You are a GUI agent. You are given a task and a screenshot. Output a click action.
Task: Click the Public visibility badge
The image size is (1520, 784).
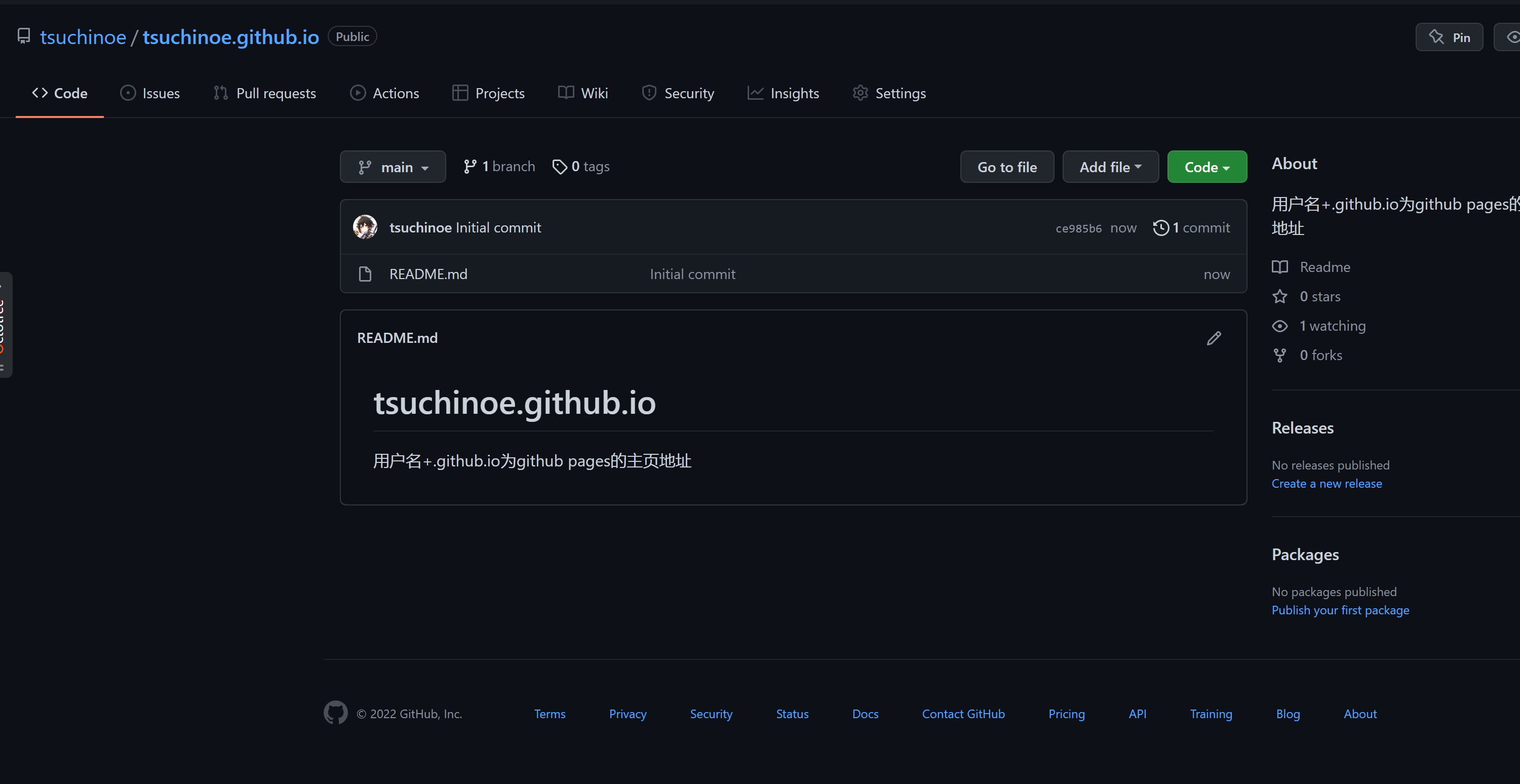[x=352, y=36]
